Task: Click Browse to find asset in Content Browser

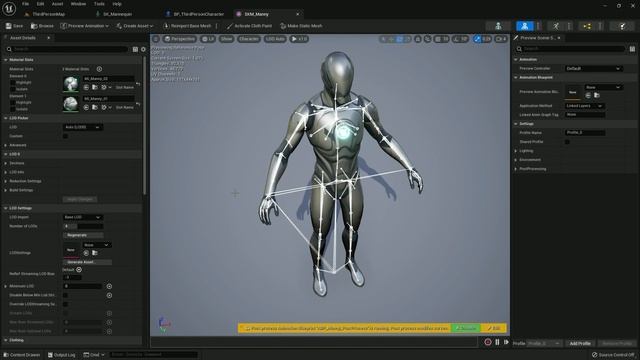Action: tap(42, 26)
